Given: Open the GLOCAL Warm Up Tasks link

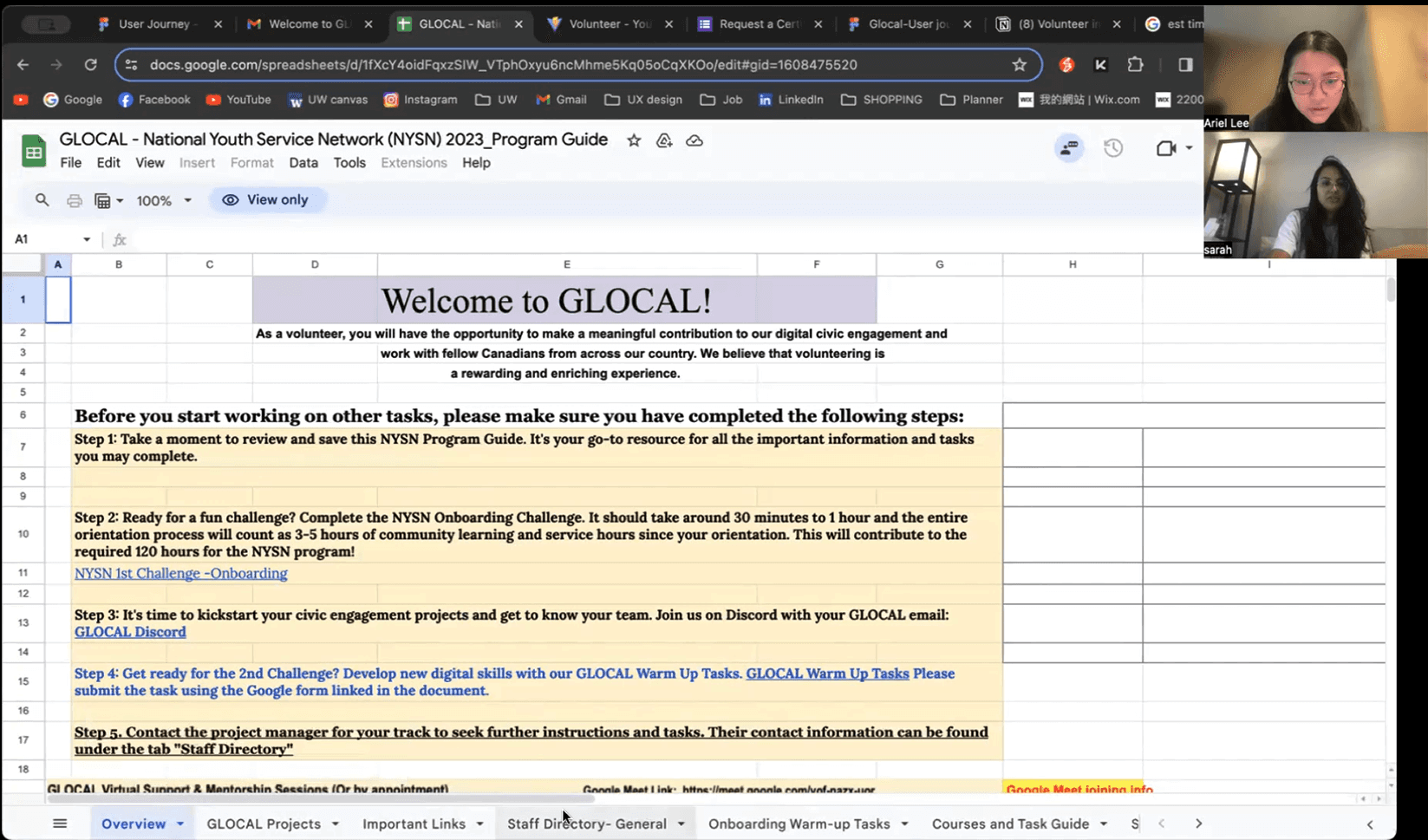Looking at the screenshot, I should click(x=827, y=674).
